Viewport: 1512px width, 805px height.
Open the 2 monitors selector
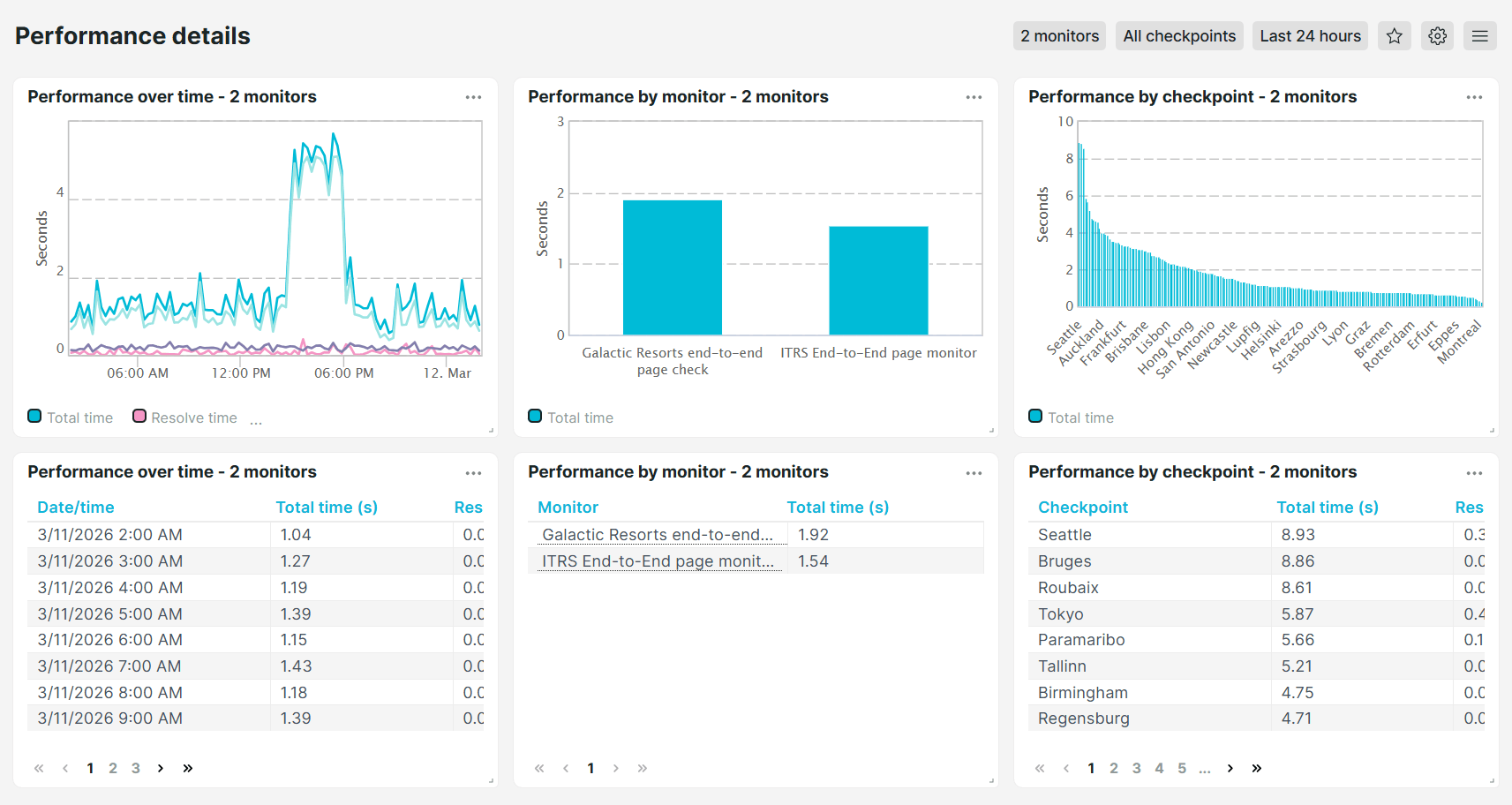tap(1059, 35)
